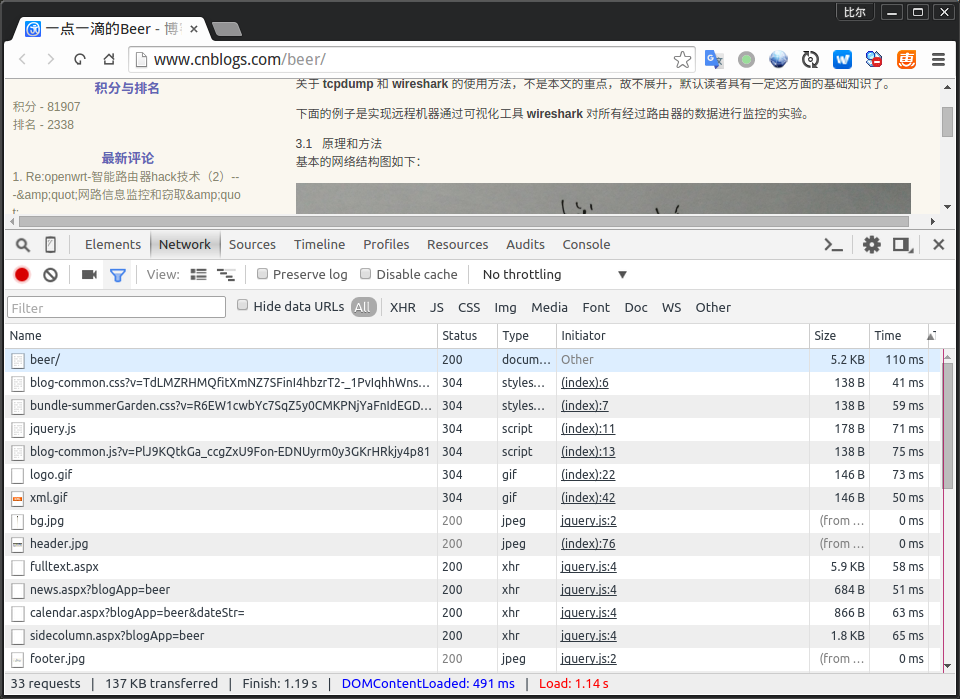Change DevTools dock side icon
The image size is (960, 699).
pyautogui.click(x=902, y=245)
